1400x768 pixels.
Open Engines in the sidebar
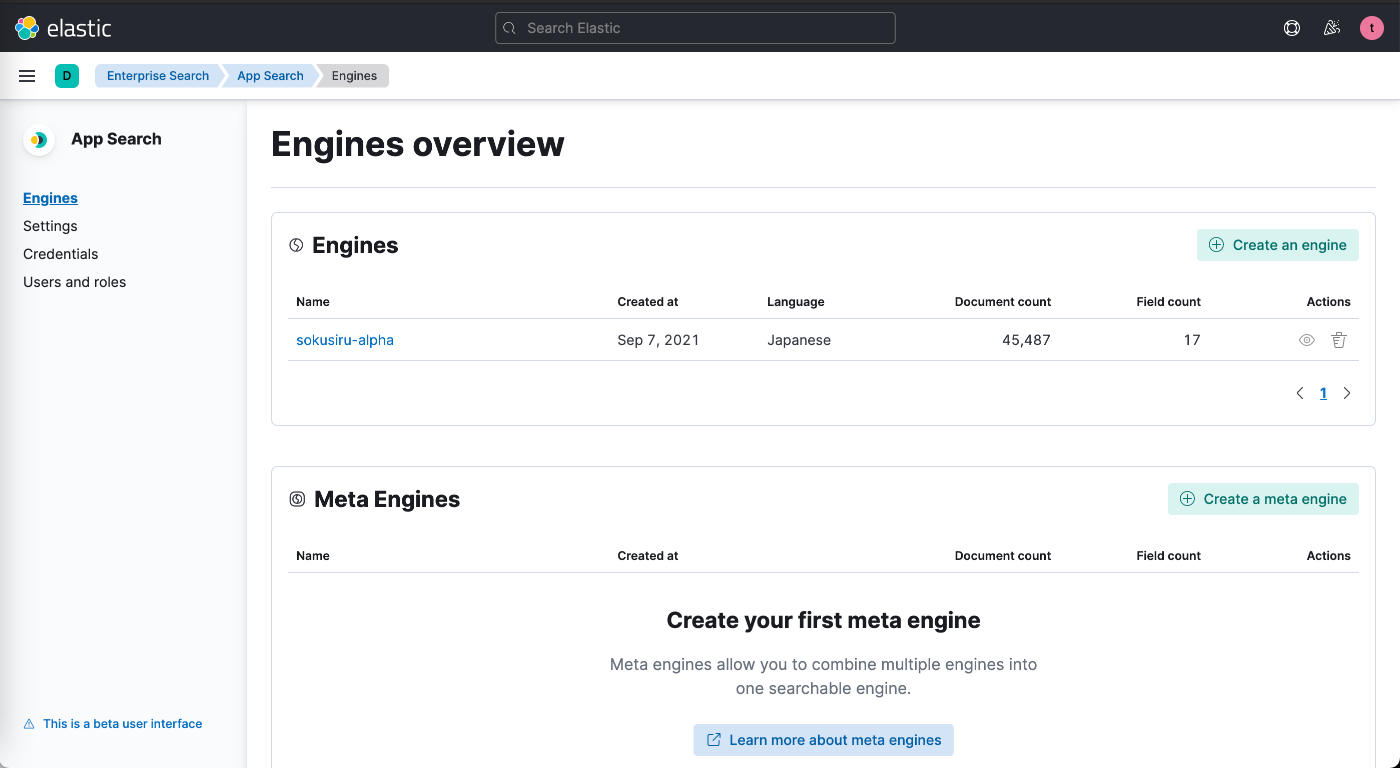(x=50, y=198)
